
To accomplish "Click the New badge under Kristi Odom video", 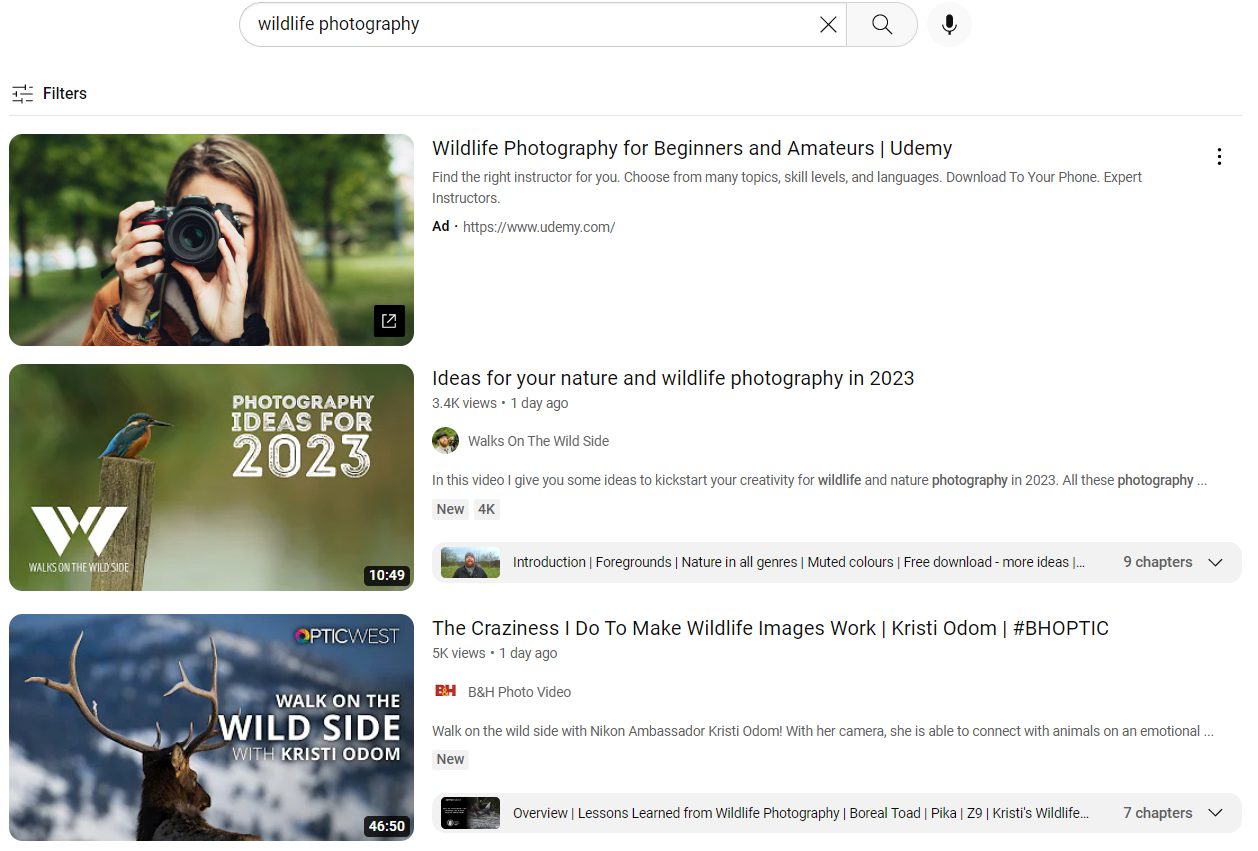I will (x=450, y=759).
